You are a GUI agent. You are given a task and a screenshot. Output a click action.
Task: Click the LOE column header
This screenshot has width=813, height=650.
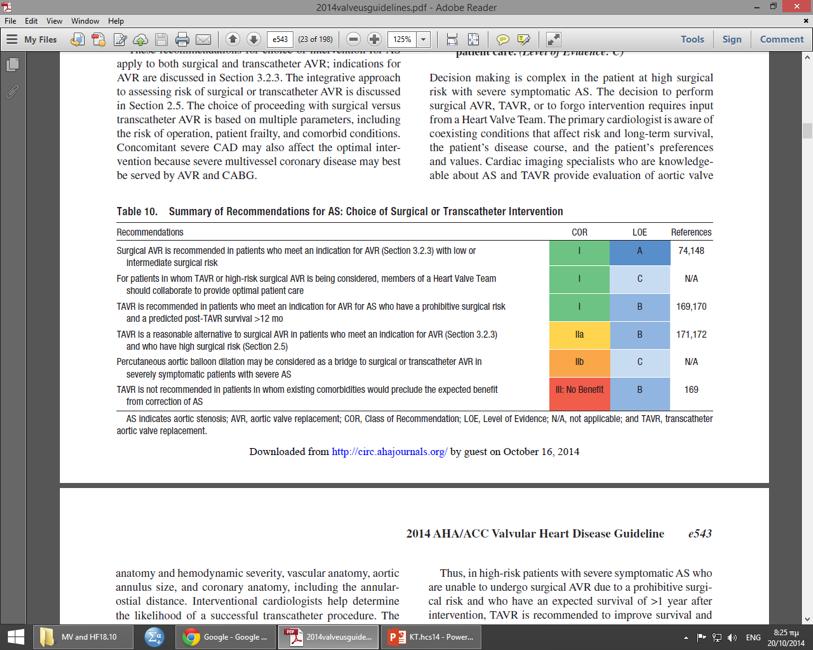click(x=639, y=232)
